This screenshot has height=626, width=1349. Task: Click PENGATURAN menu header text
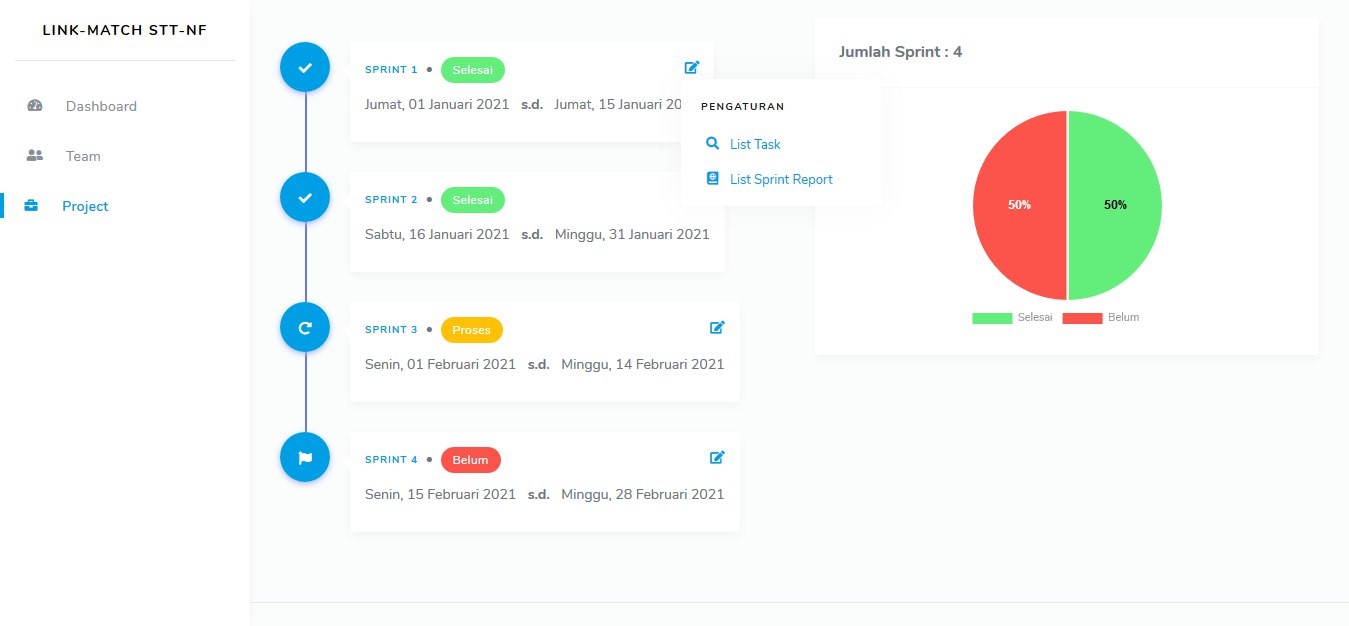[x=742, y=106]
